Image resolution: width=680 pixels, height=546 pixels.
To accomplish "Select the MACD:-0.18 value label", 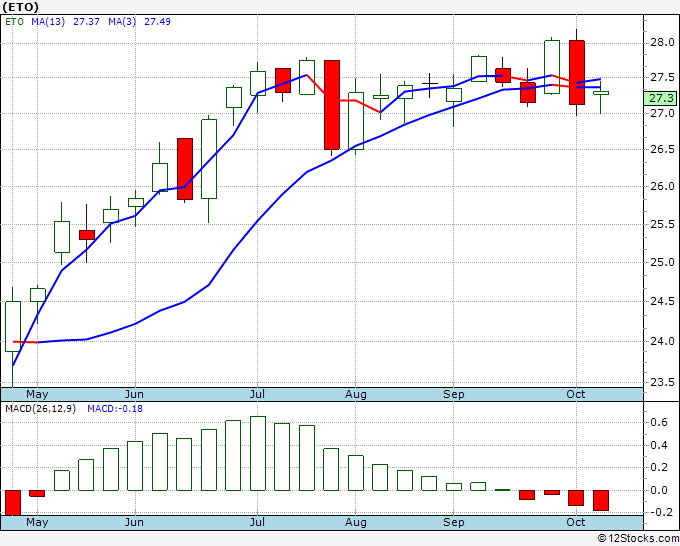I will pyautogui.click(x=115, y=409).
